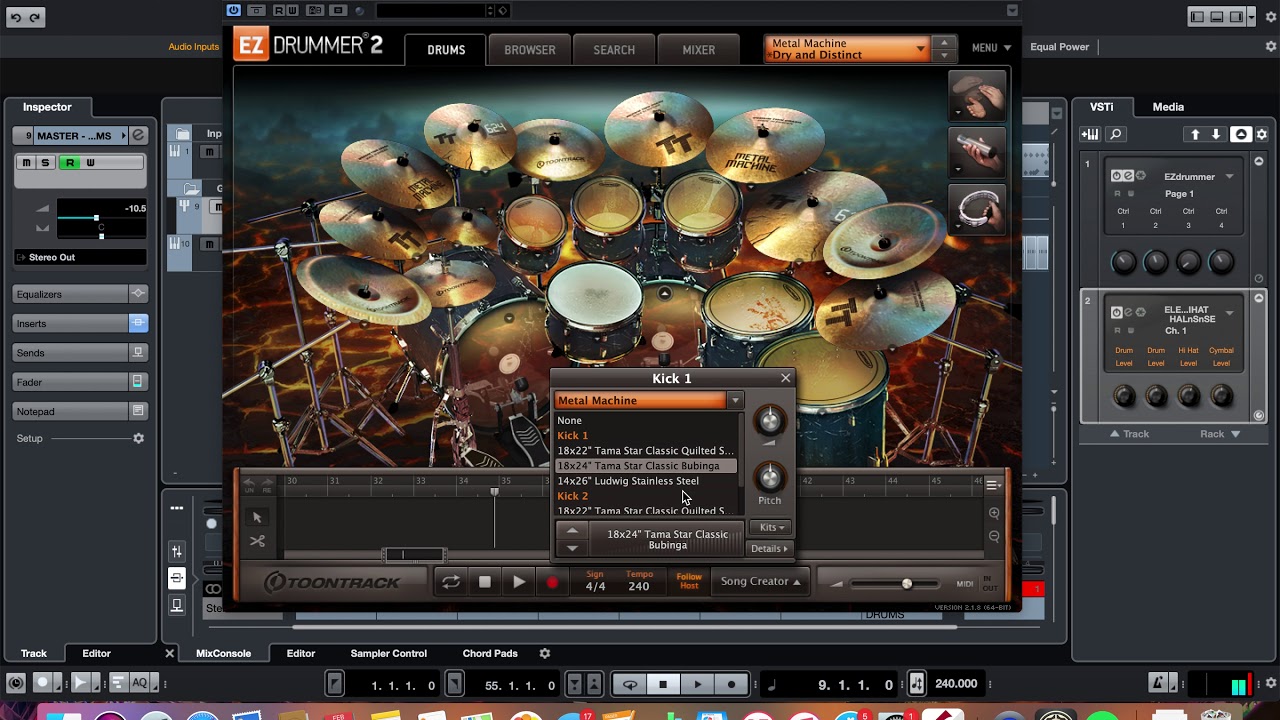Click EZdrummer red record button
Screen dimensions: 1280x720
[x=552, y=582]
